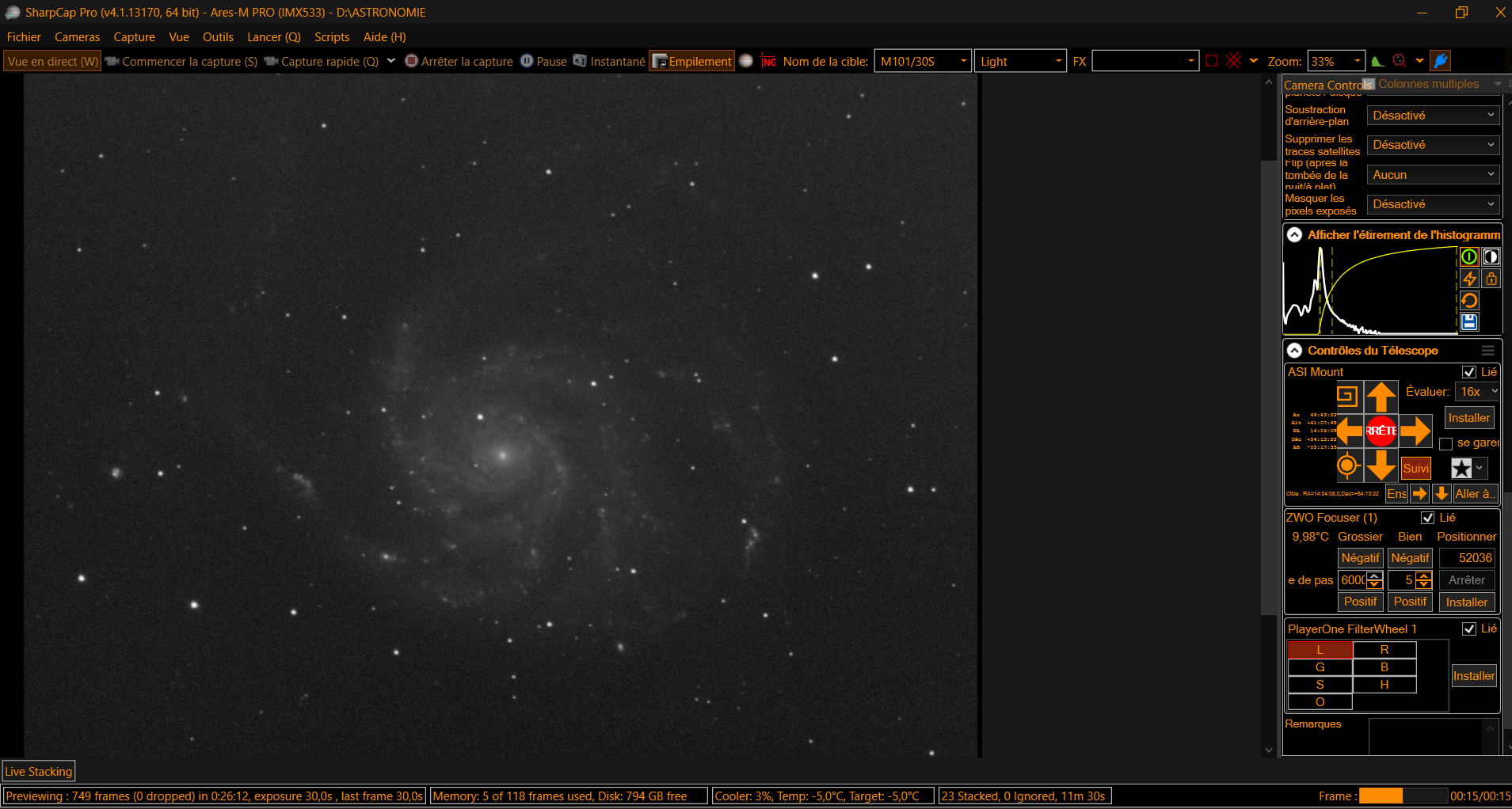Toggle the Lié checkbox for ZWO Focuser
The height and width of the screenshot is (809, 1512).
click(x=1428, y=518)
